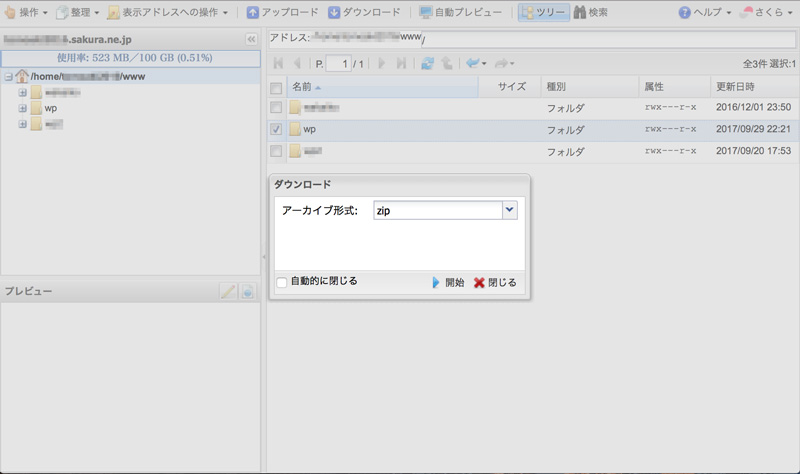This screenshot has width=800, height=474.
Task: Collapse the tree panel with double-arrow icon
Action: pos(252,39)
